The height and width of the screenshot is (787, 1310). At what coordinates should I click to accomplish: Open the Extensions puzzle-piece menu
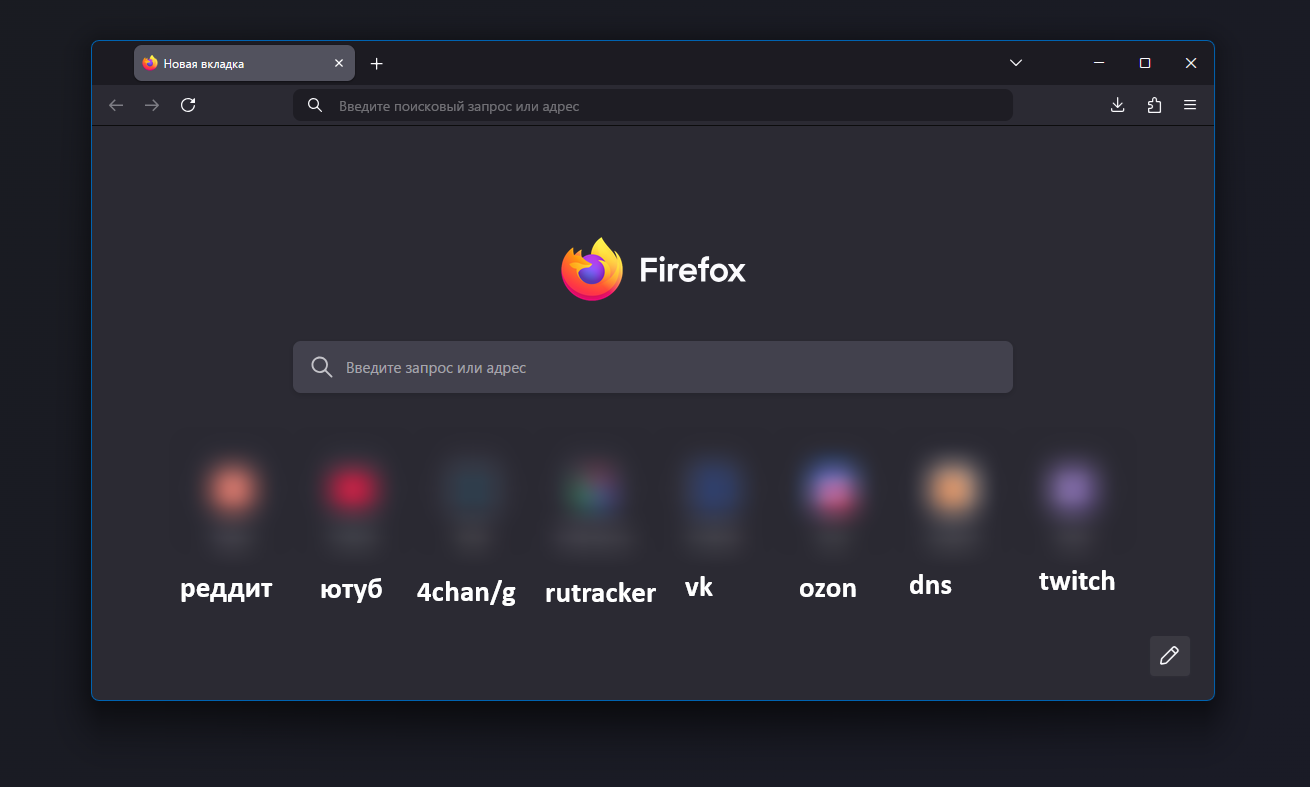[1154, 105]
